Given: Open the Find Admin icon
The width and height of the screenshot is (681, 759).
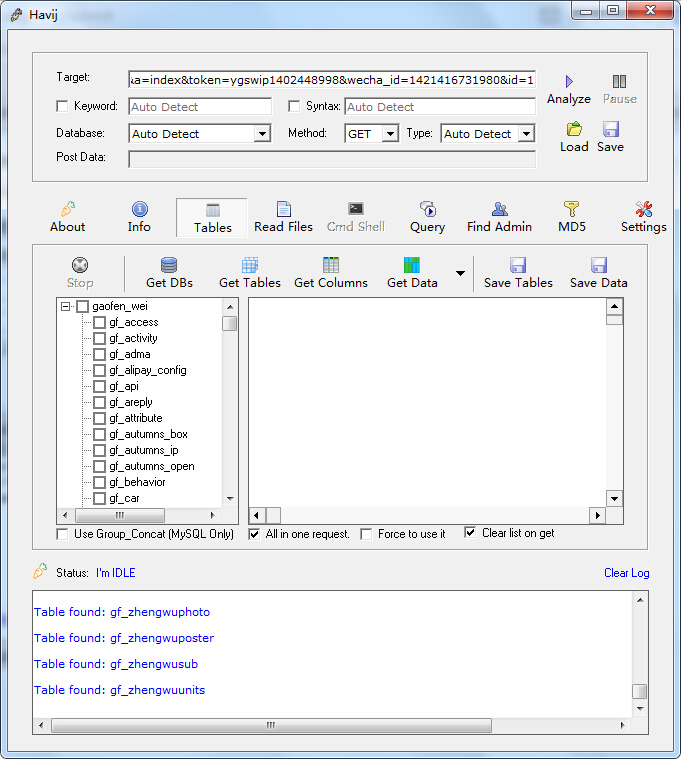Looking at the screenshot, I should 499,209.
